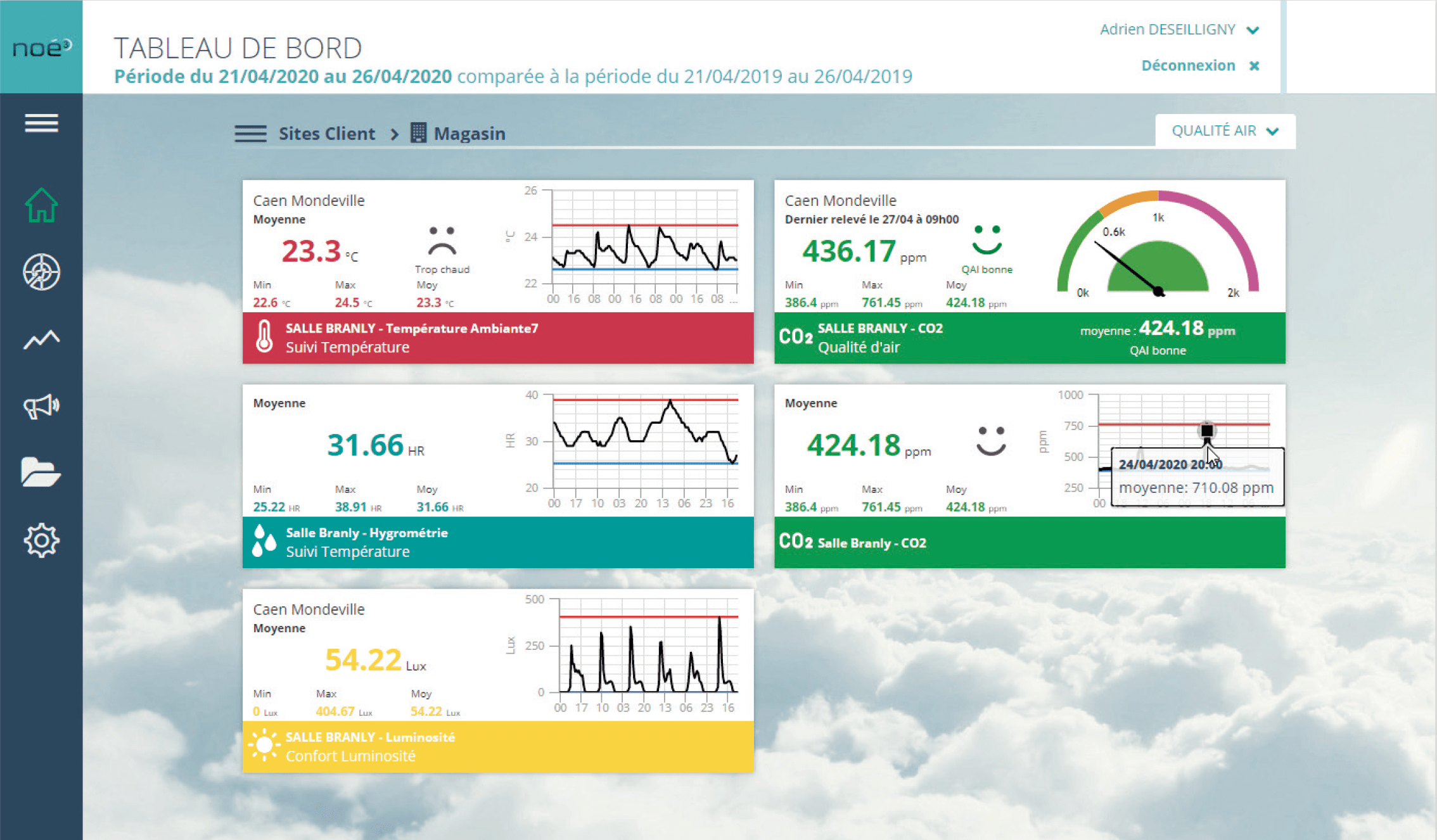
Task: Open the SALLE BRANLY - Luminosité banner
Action: [498, 747]
